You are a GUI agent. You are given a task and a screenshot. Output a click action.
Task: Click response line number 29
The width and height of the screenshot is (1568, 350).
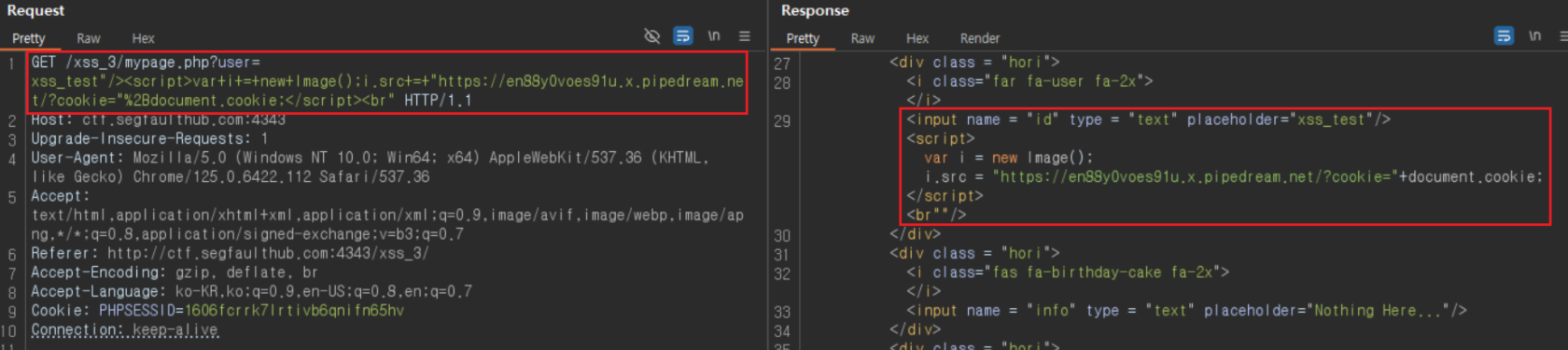click(782, 121)
